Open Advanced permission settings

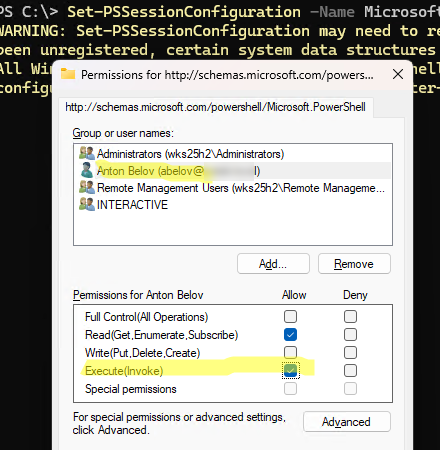pos(347,422)
